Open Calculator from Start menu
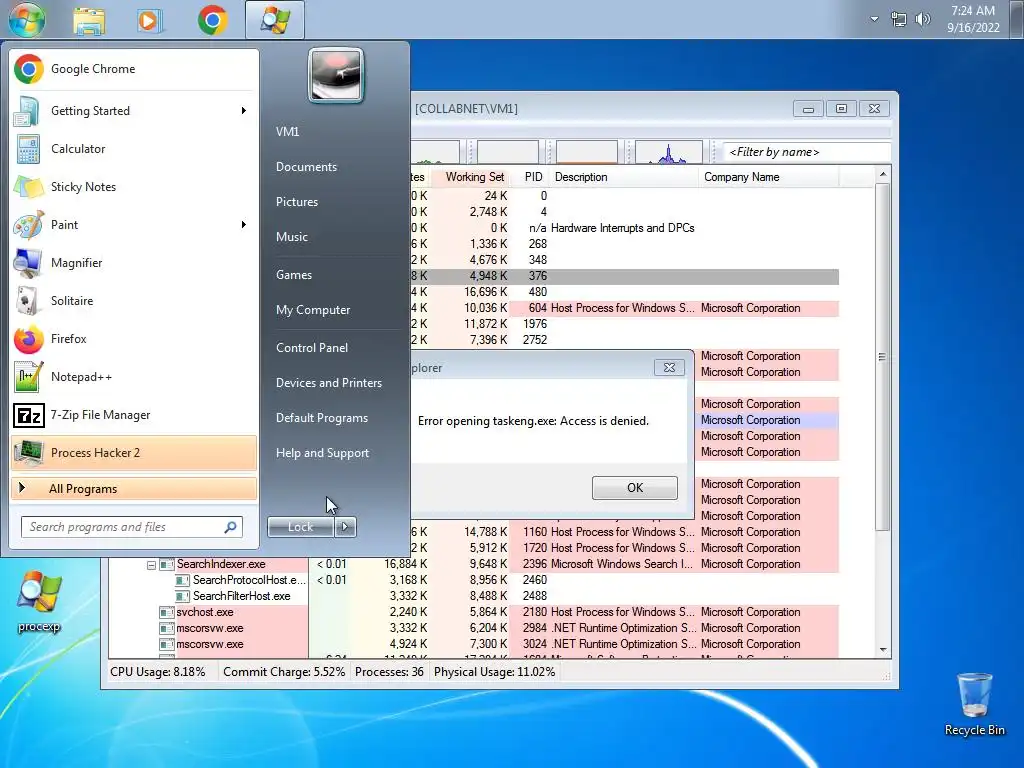1024x768 pixels. 134,149
